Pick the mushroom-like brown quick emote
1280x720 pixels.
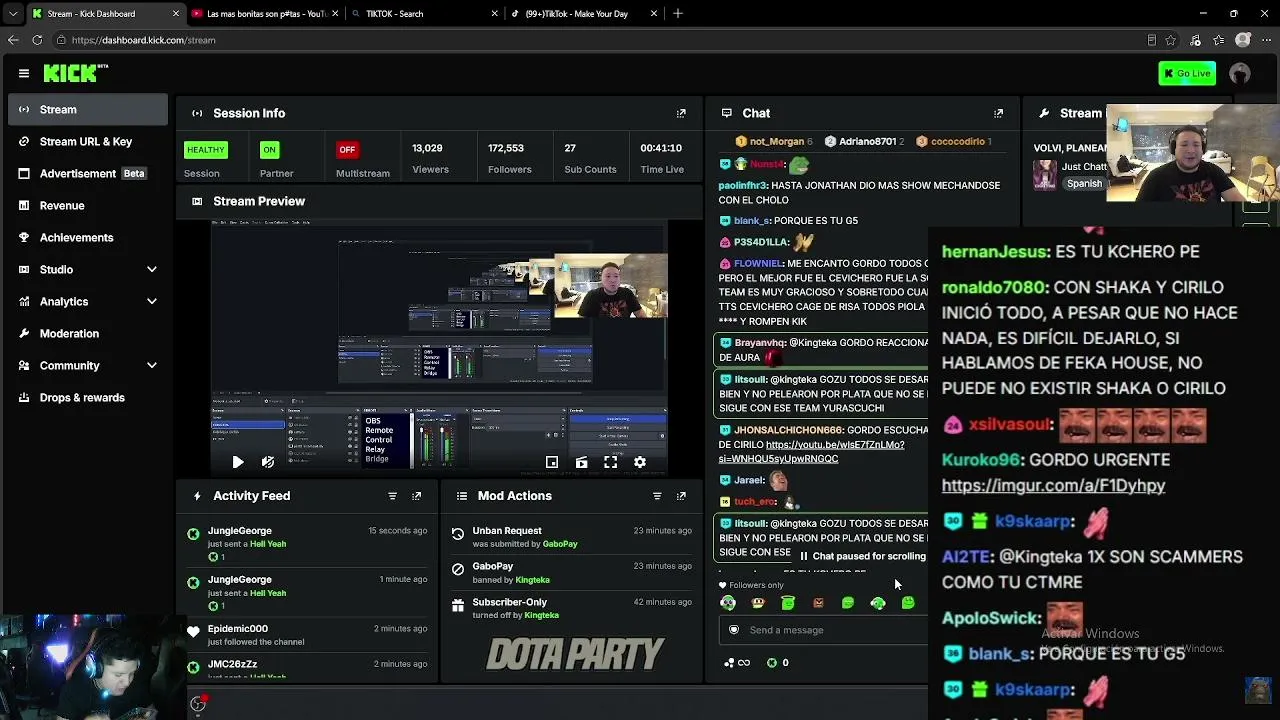click(x=758, y=603)
